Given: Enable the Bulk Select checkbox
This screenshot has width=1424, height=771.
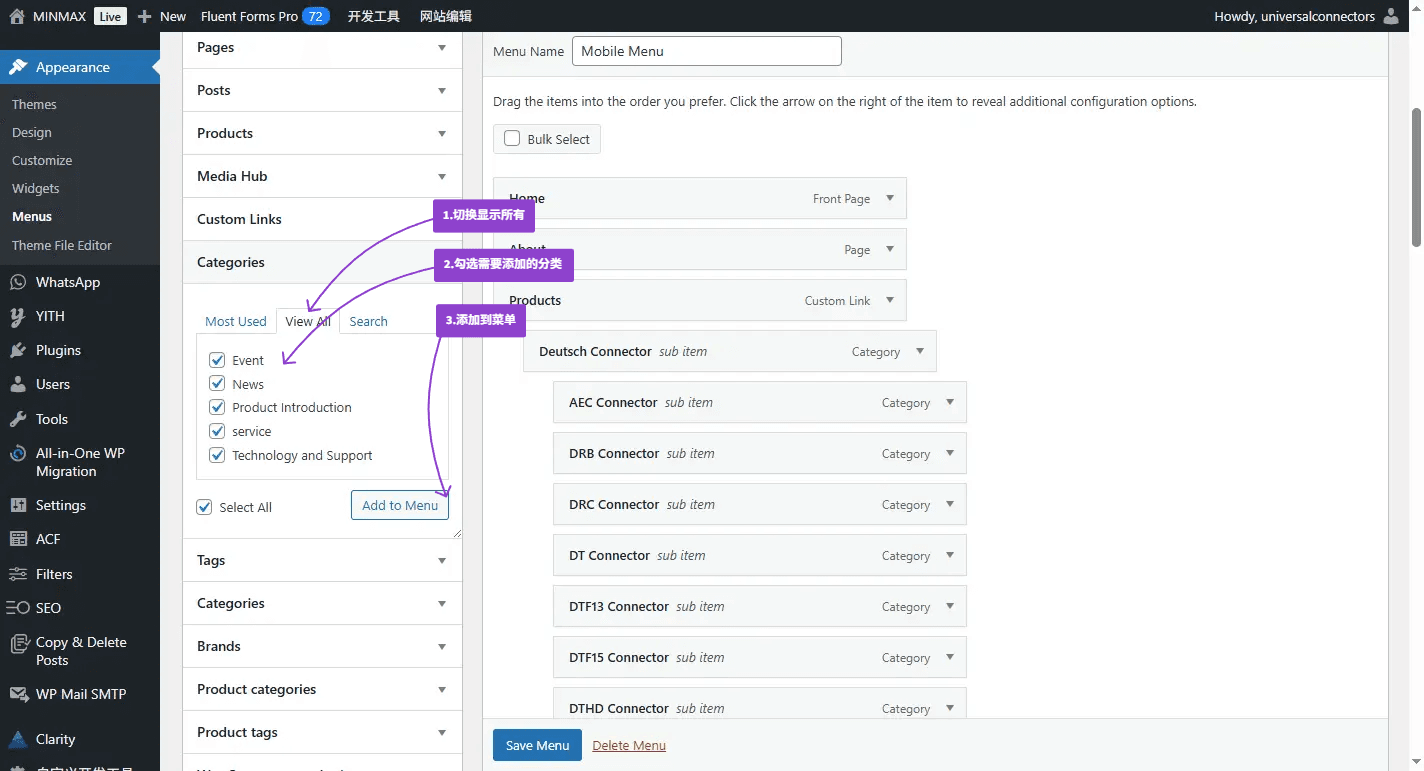Looking at the screenshot, I should coord(512,139).
